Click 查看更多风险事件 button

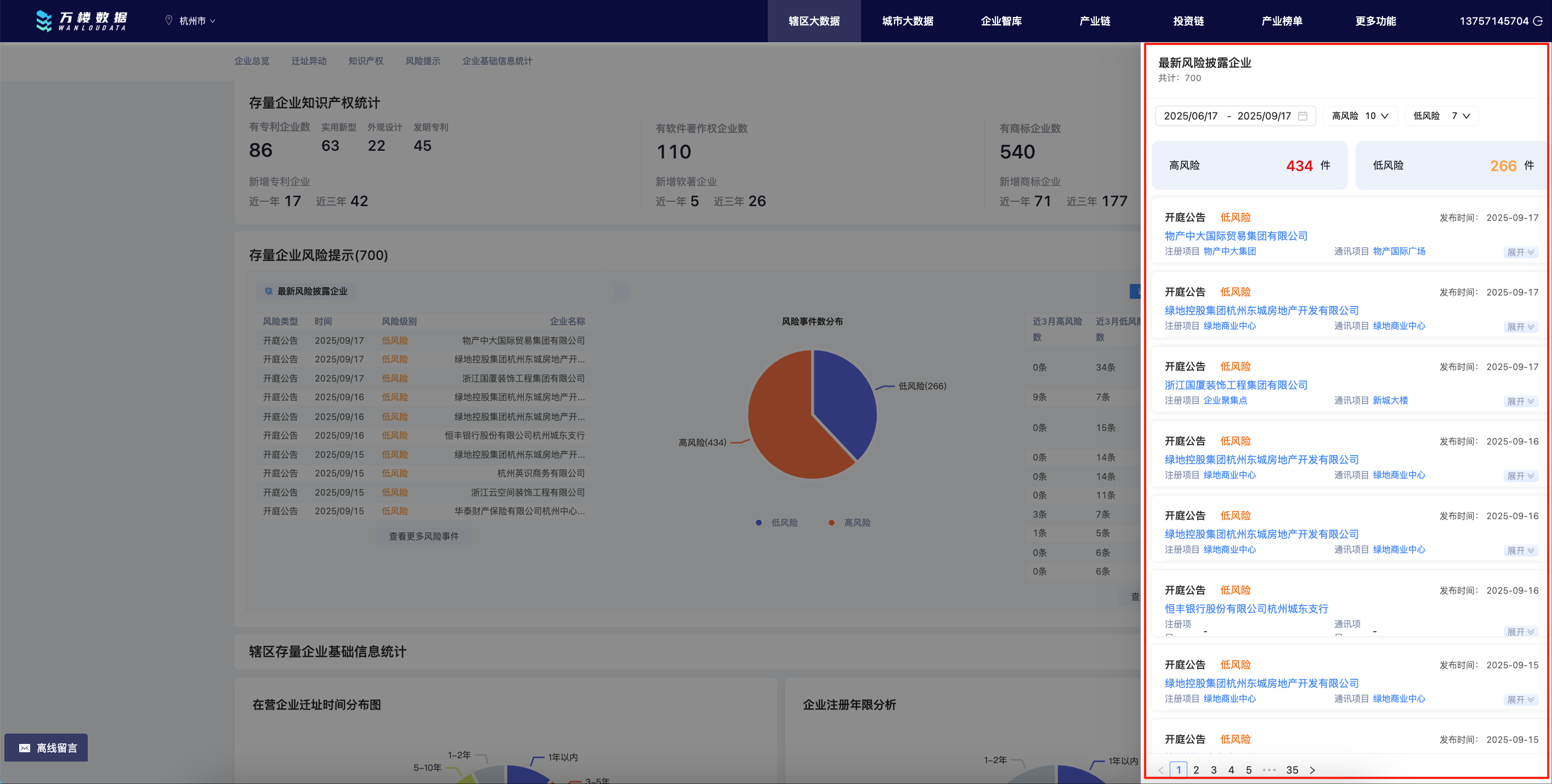point(423,536)
